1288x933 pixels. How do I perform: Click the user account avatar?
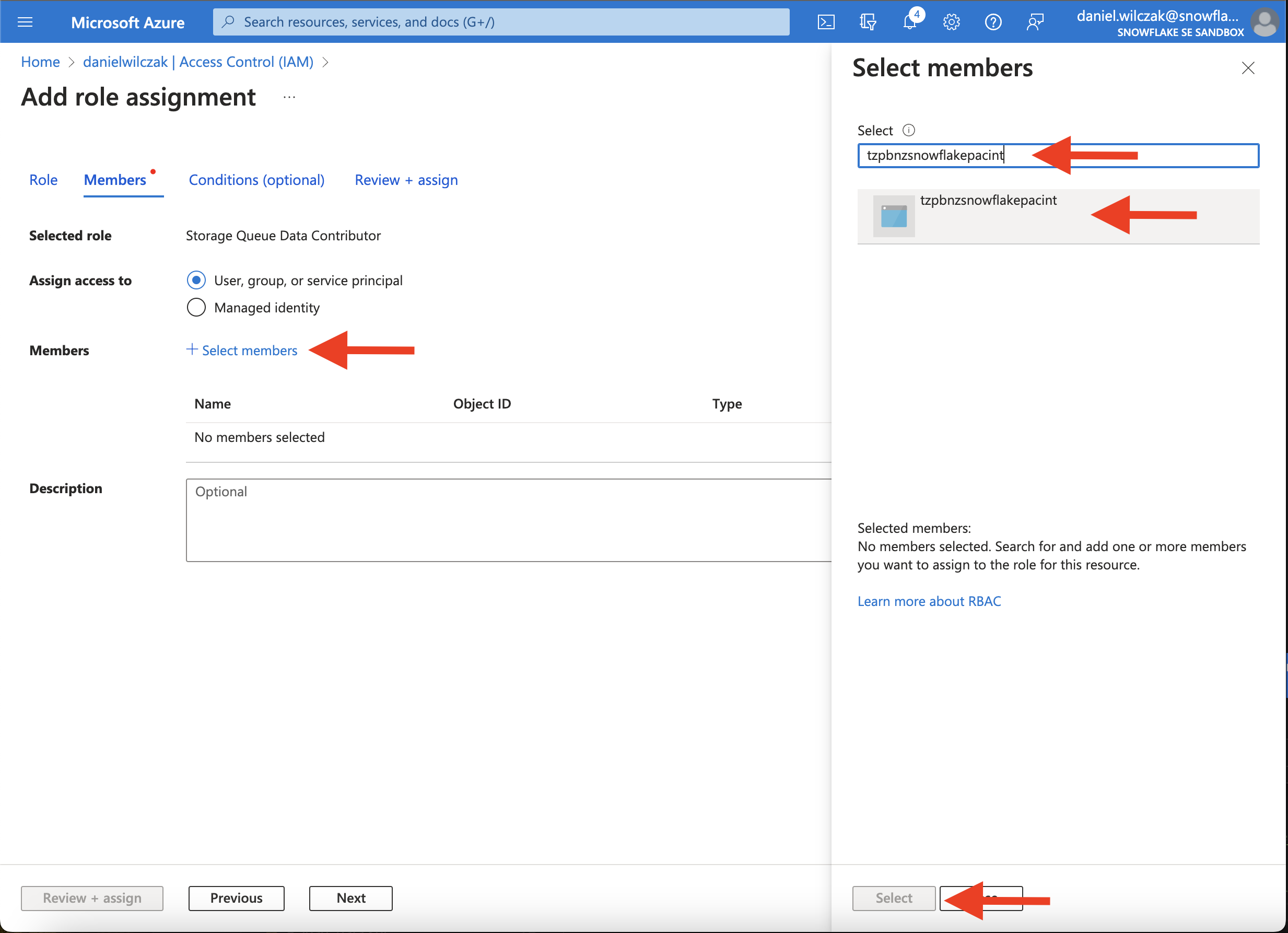coord(1266,22)
